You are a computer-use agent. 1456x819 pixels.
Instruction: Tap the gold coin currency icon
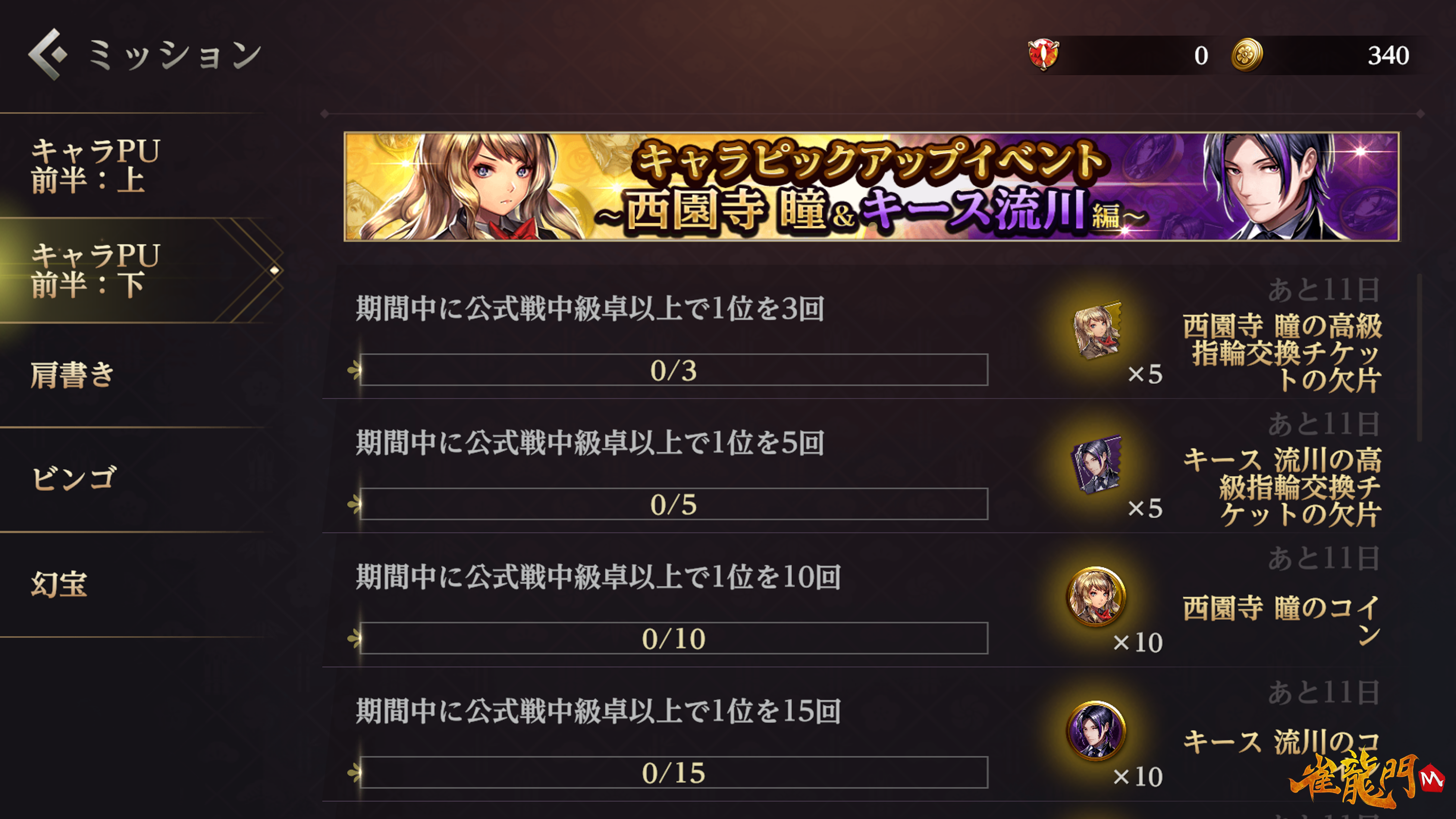[1247, 55]
